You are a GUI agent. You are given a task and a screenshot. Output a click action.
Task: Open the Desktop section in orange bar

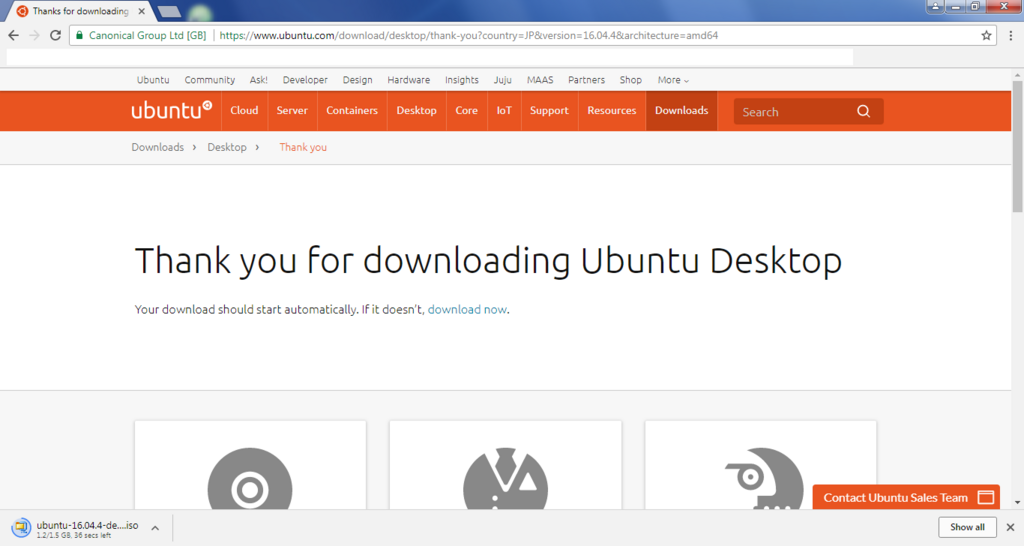tap(417, 110)
